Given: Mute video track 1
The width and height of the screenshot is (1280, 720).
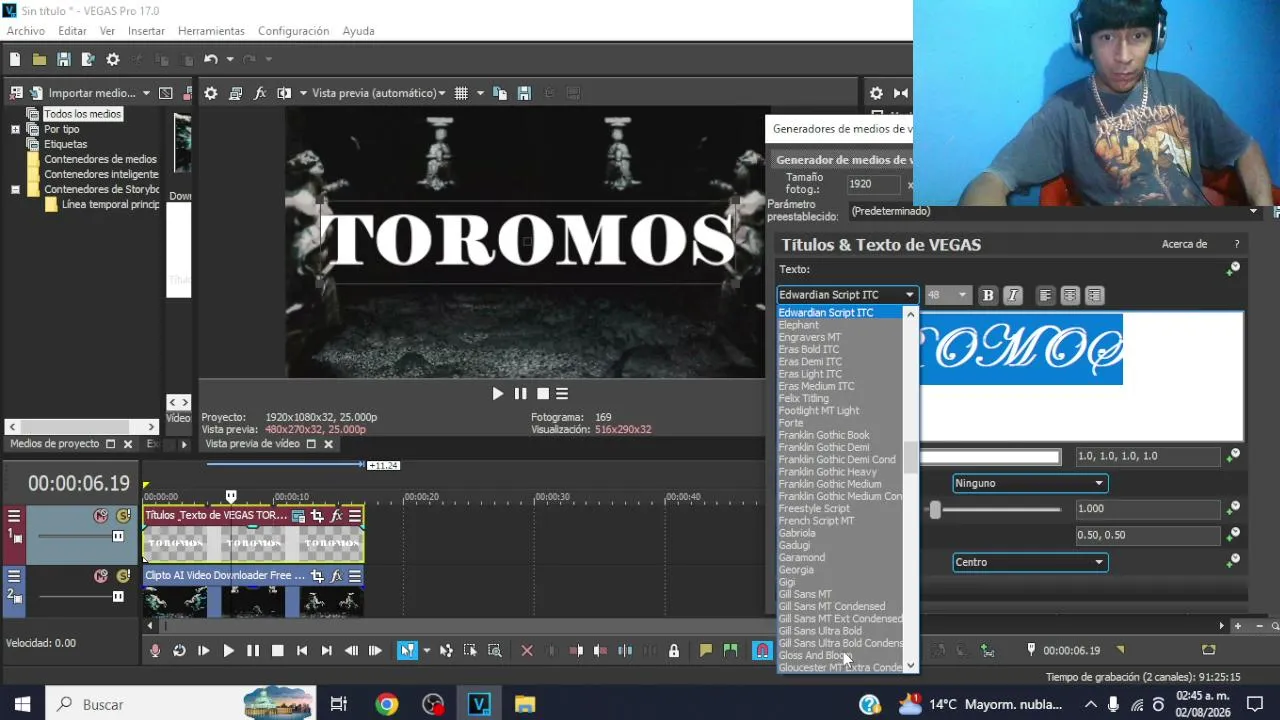Looking at the screenshot, I should coord(100,516).
